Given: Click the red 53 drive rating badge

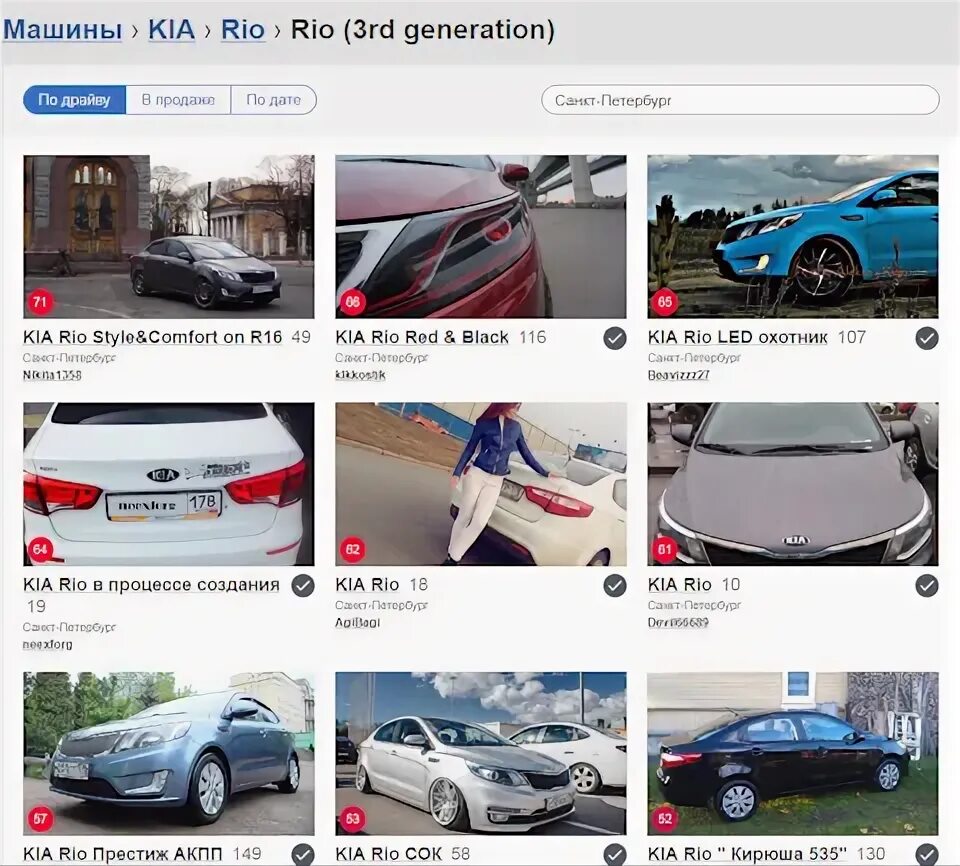Looking at the screenshot, I should point(353,818).
